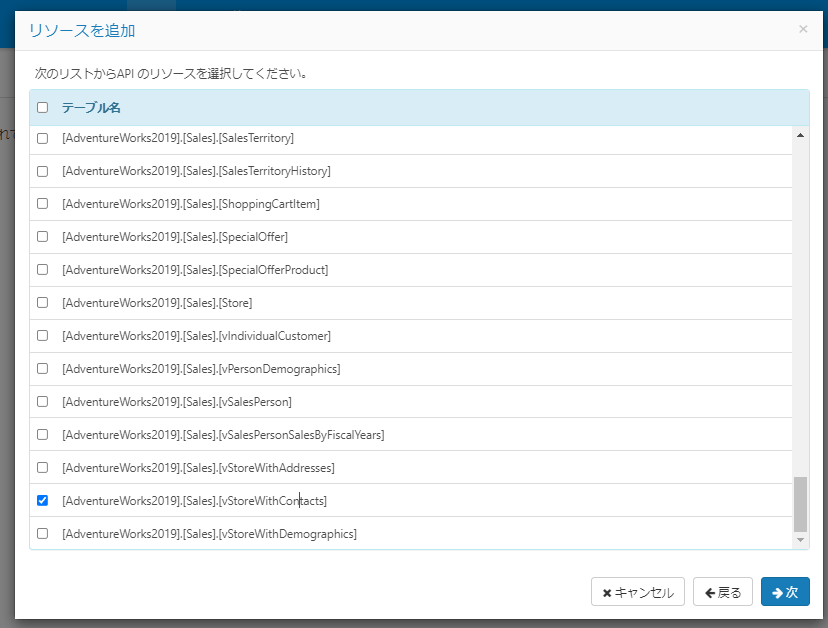Close the リソースを追加 dialog with X
The image size is (828, 628).
803,29
